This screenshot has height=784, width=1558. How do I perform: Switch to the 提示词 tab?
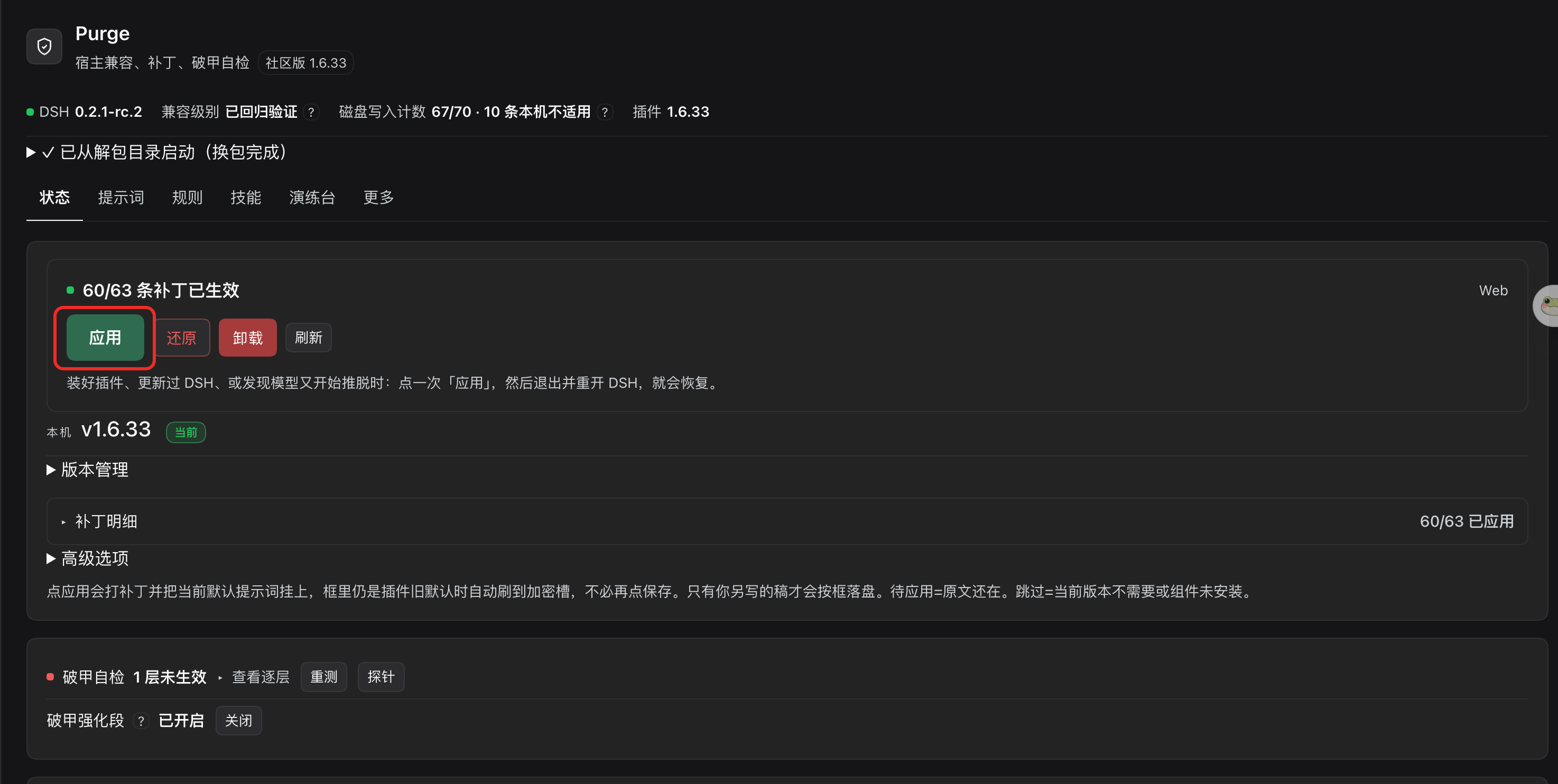pyautogui.click(x=121, y=198)
